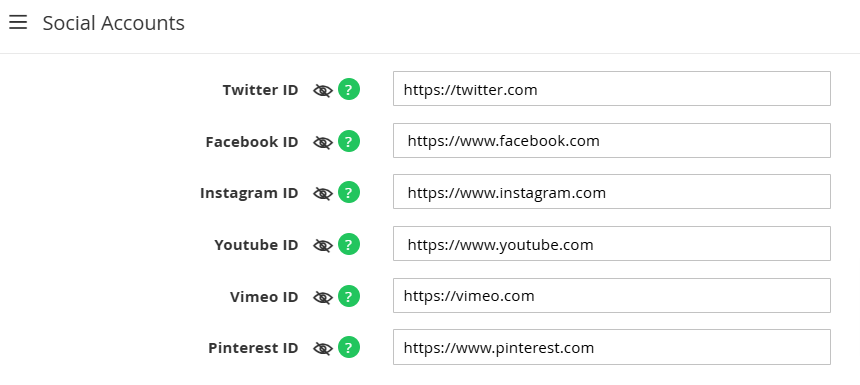Click the help icon for Twitter ID
Screen dimensions: 860x385
point(349,89)
